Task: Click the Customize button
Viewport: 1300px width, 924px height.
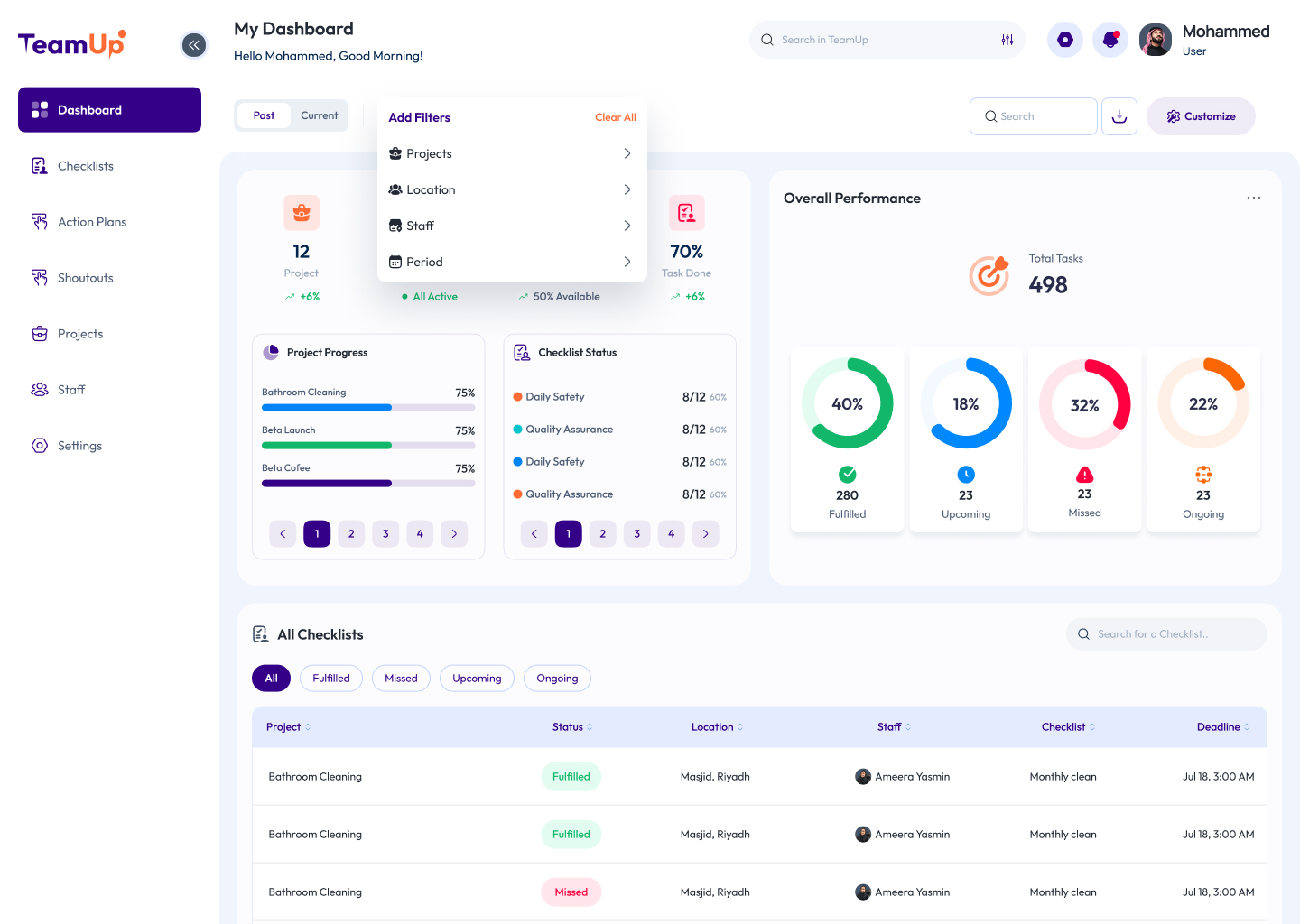Action: [x=1201, y=116]
